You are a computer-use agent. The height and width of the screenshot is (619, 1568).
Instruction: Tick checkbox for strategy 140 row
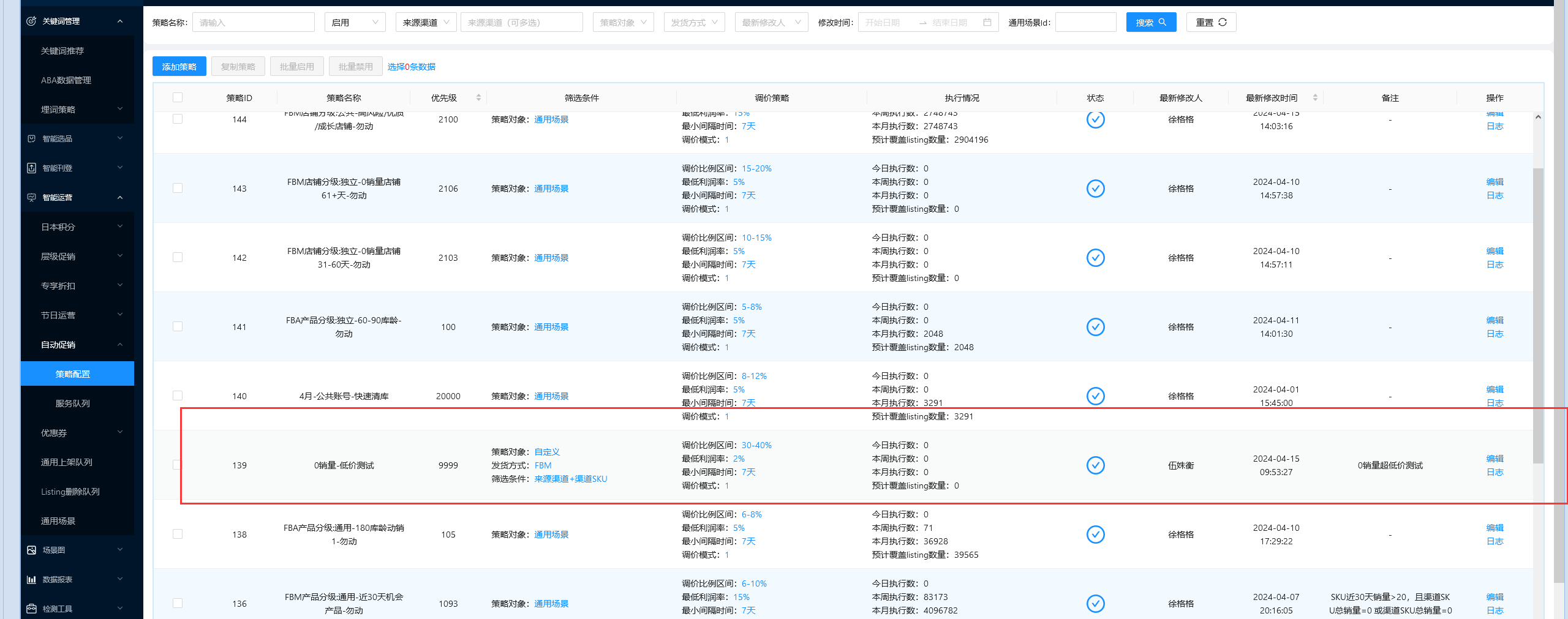(x=178, y=396)
